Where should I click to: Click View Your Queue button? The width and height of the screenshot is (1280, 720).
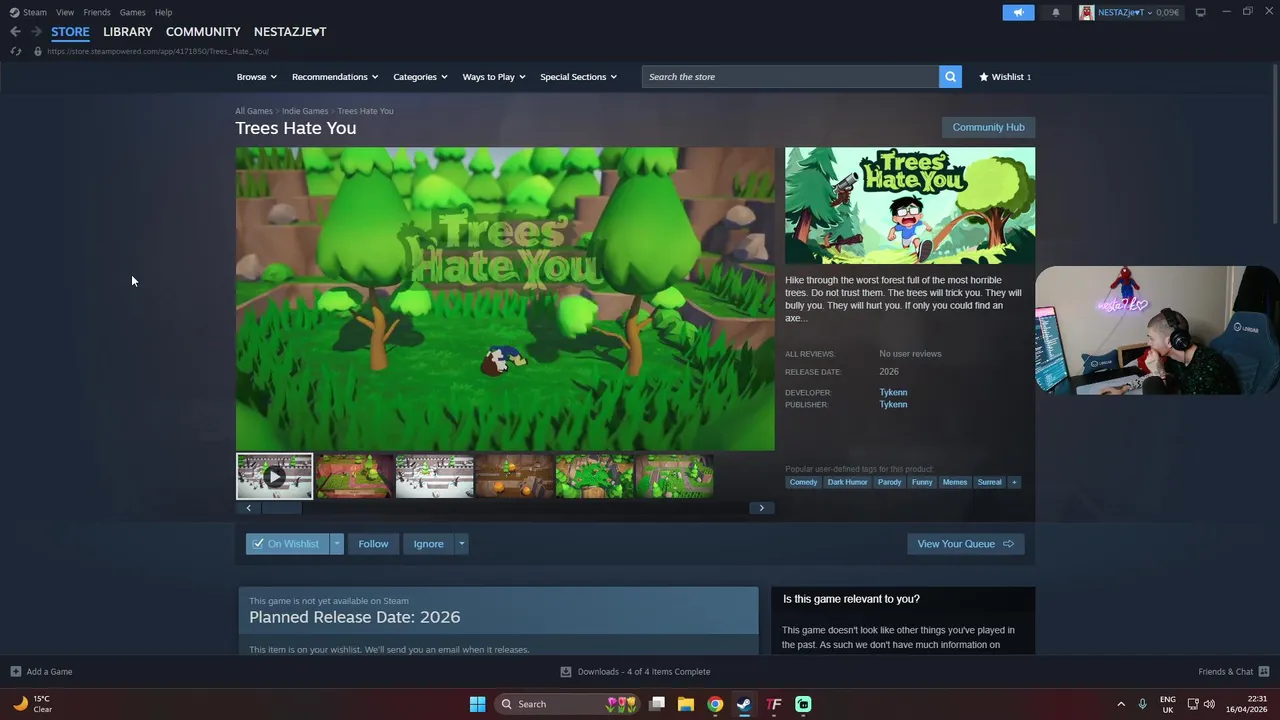point(965,544)
